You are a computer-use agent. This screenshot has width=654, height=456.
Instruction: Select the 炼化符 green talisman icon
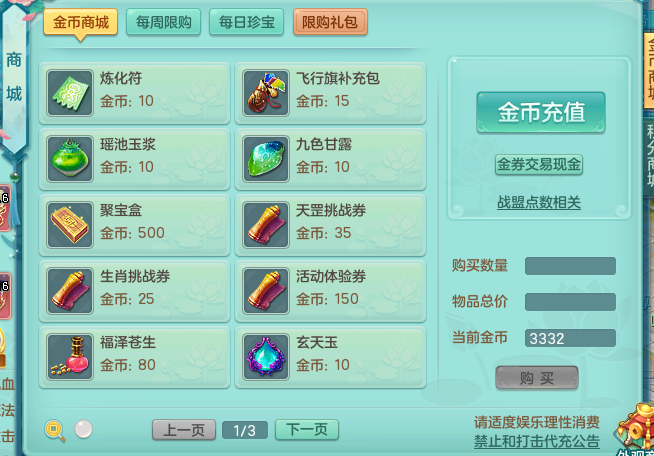(x=70, y=93)
